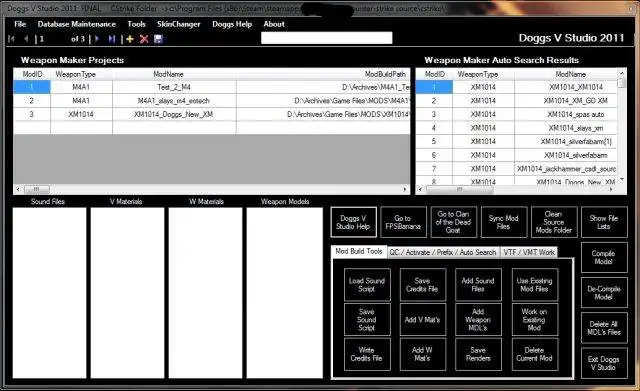This screenshot has height=391, width=640.
Task: Click the Save Renders button
Action: 478,354
